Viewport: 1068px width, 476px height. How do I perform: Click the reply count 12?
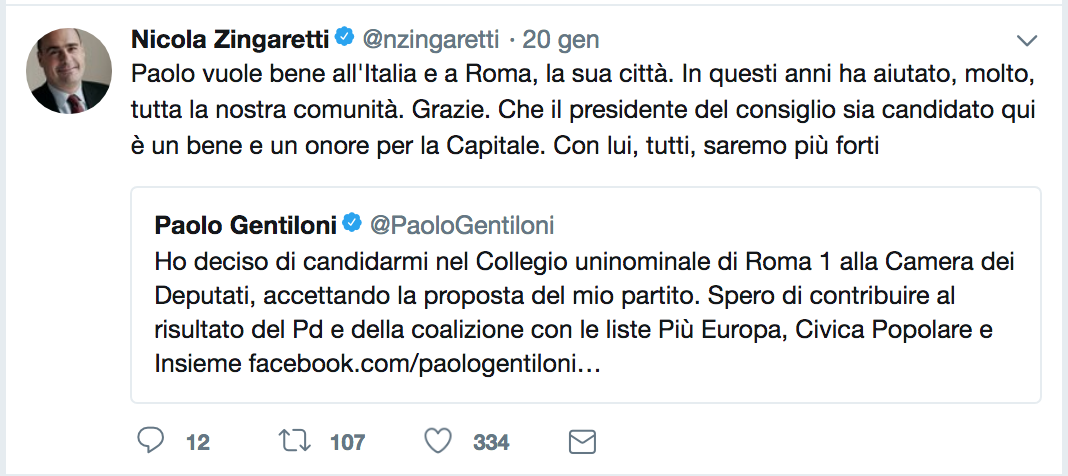coord(197,442)
